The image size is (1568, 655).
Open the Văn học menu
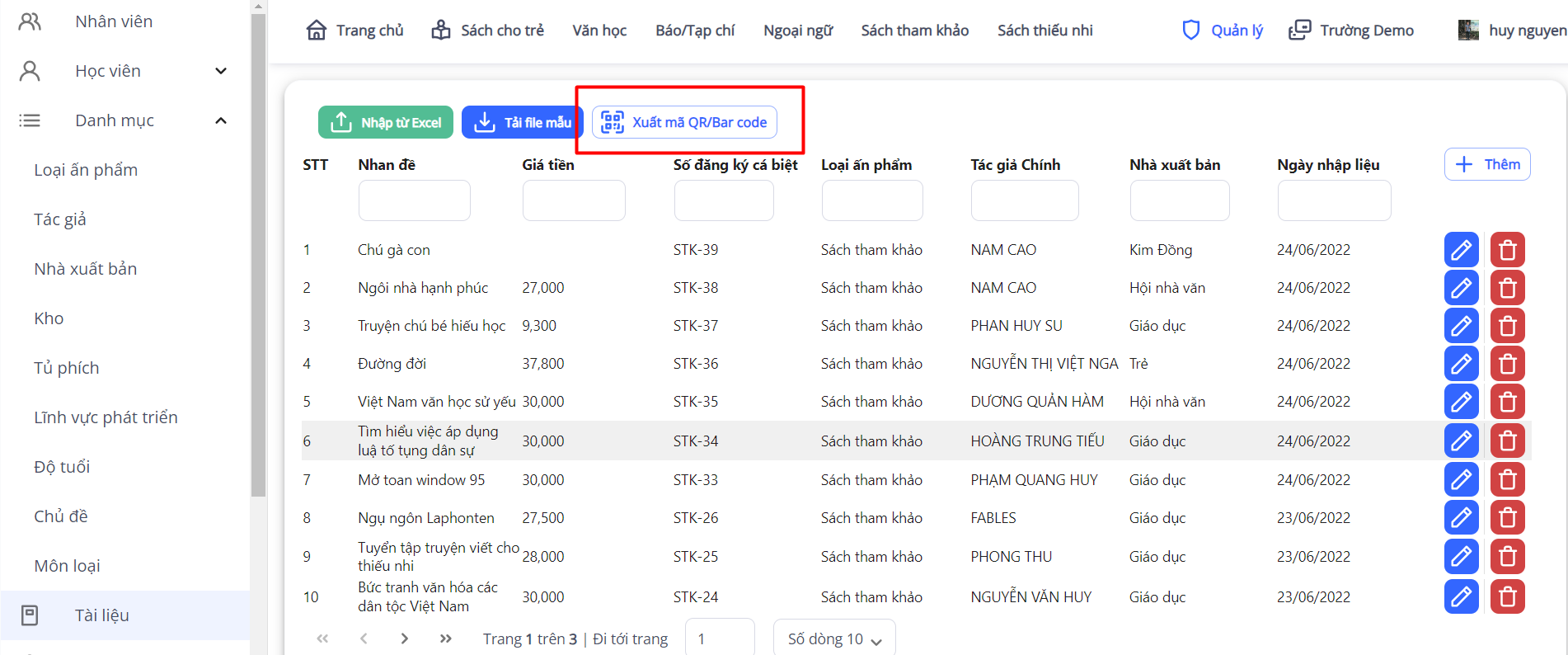[x=599, y=31]
